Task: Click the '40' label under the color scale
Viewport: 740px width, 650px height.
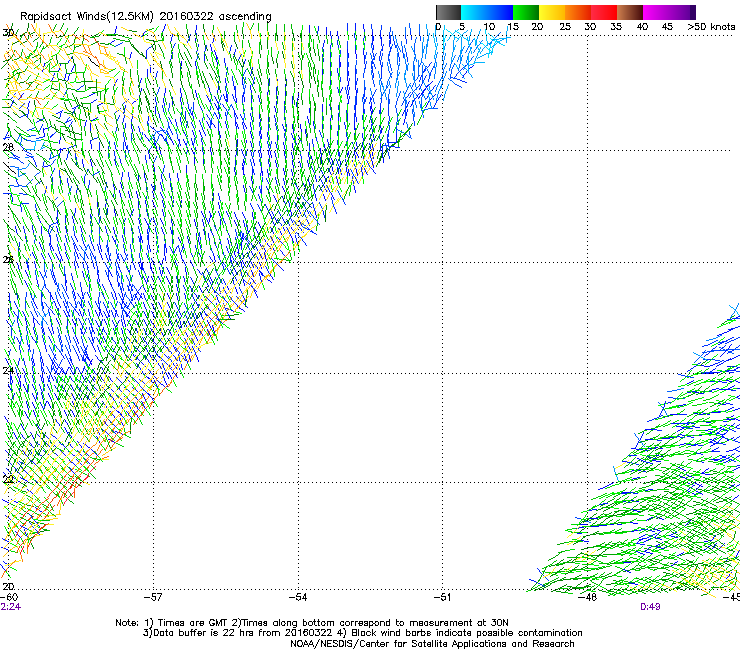Action: (x=642, y=27)
